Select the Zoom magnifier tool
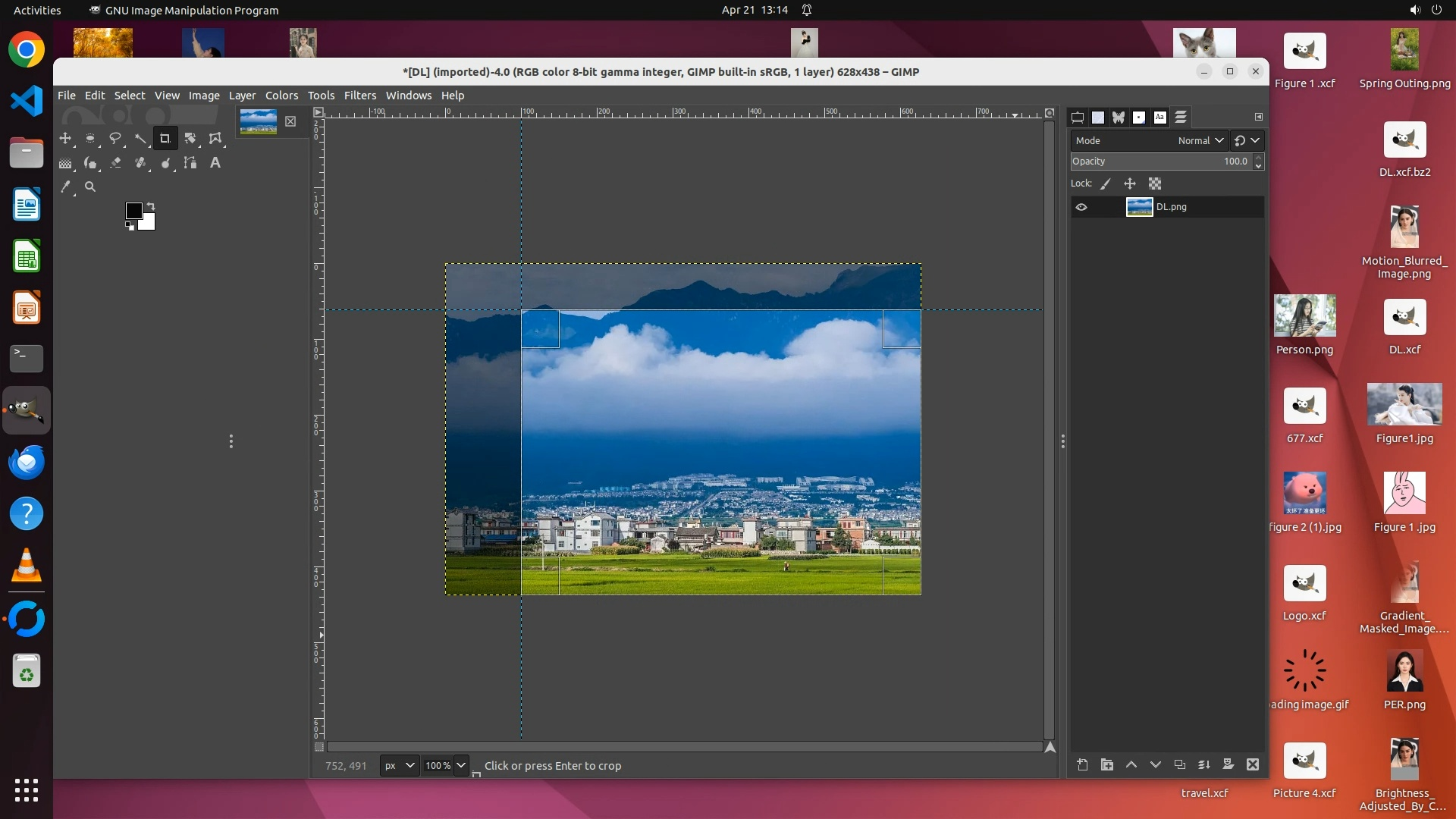This screenshot has width=1456, height=819. [90, 187]
